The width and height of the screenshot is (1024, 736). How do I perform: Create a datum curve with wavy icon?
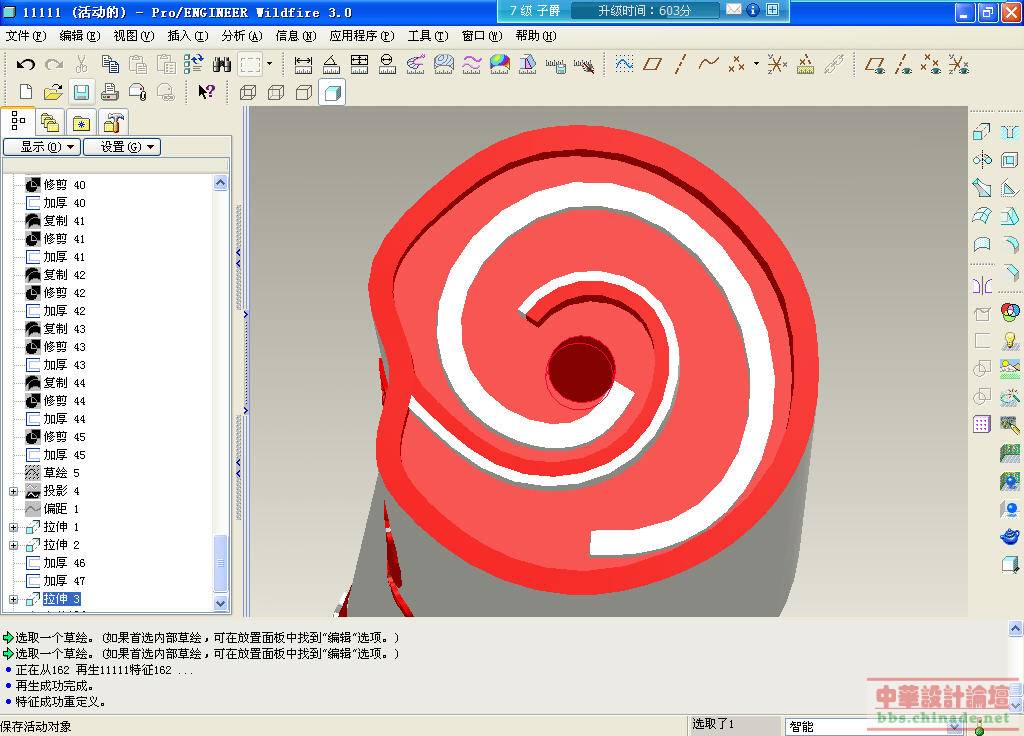pos(709,64)
